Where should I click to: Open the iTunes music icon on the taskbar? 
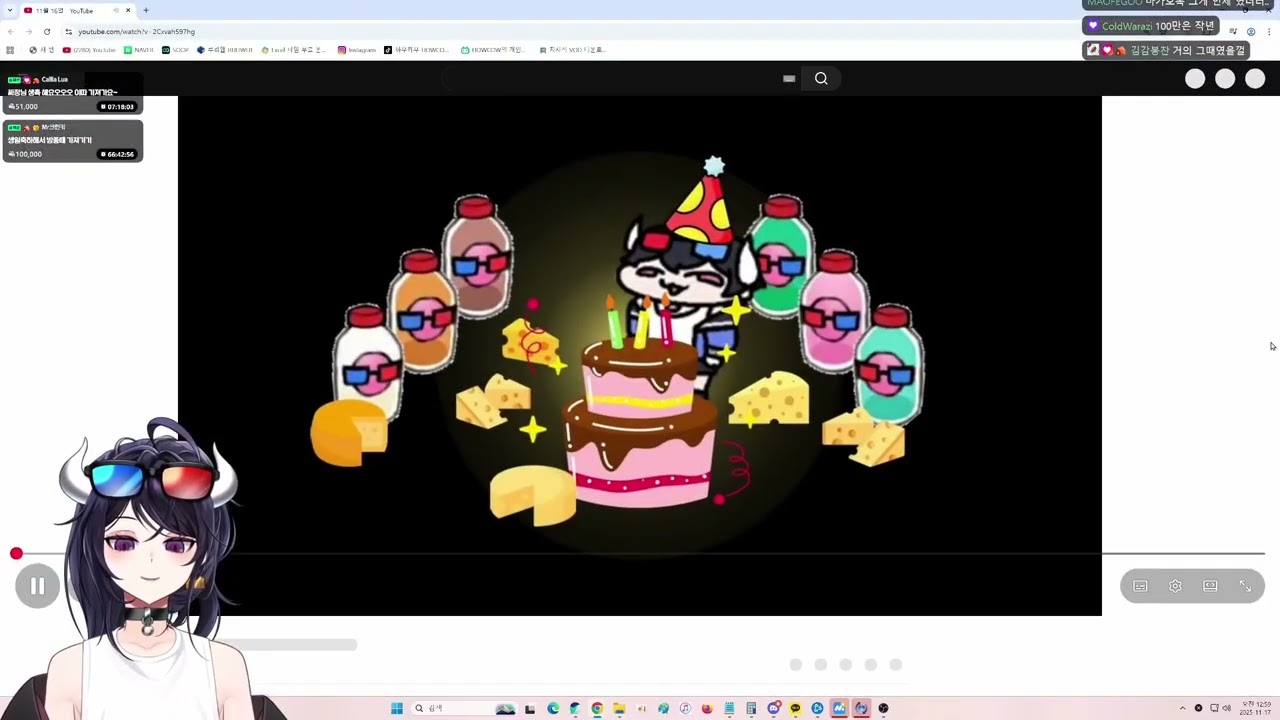pos(685,708)
